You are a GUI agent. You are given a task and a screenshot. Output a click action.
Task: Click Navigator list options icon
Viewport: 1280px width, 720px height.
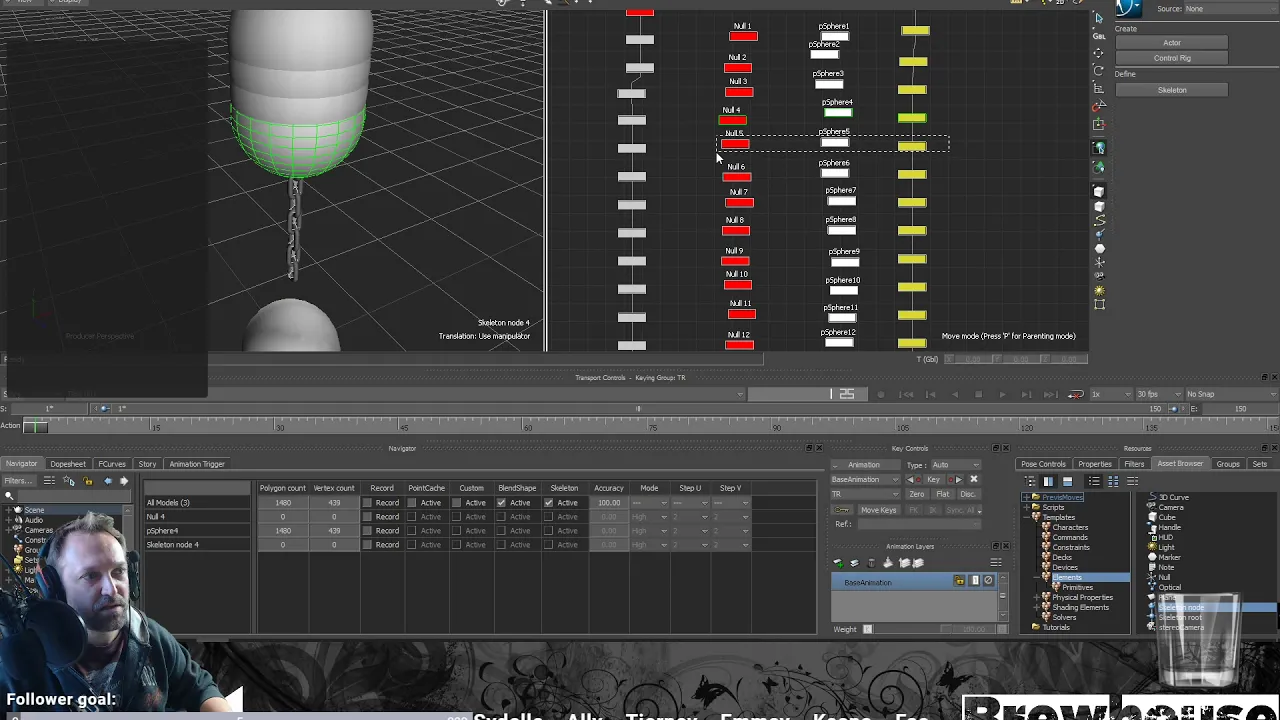[x=49, y=481]
